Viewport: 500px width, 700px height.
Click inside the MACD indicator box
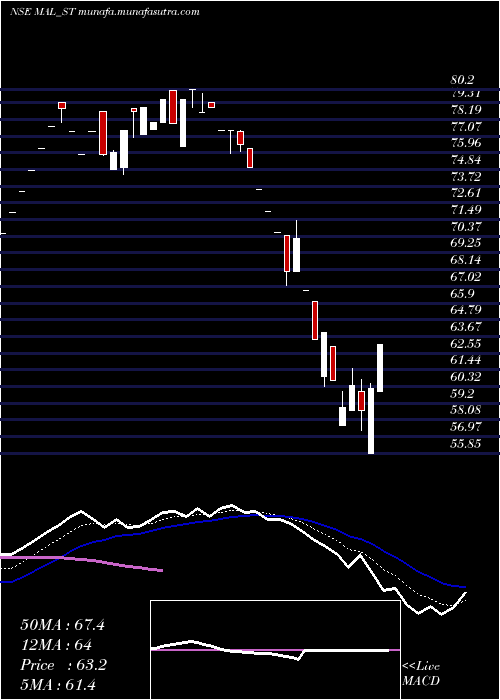point(275,650)
